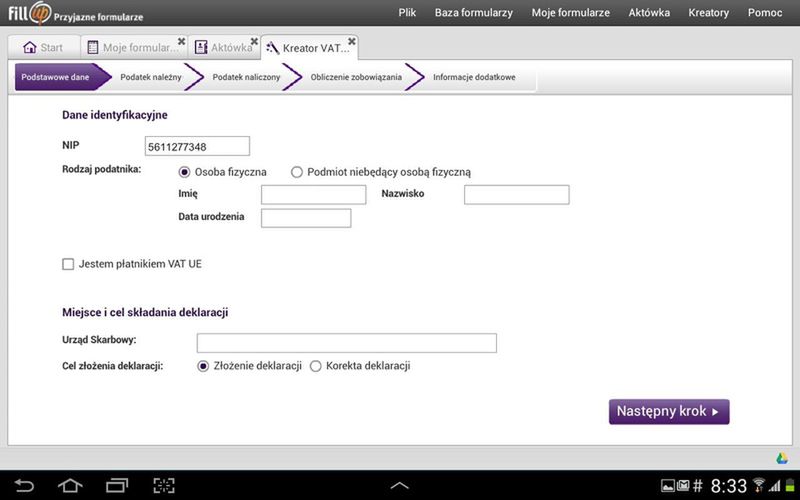Screen dimensions: 800x500
Task: Click the Data urodzenia field
Action: (306, 218)
